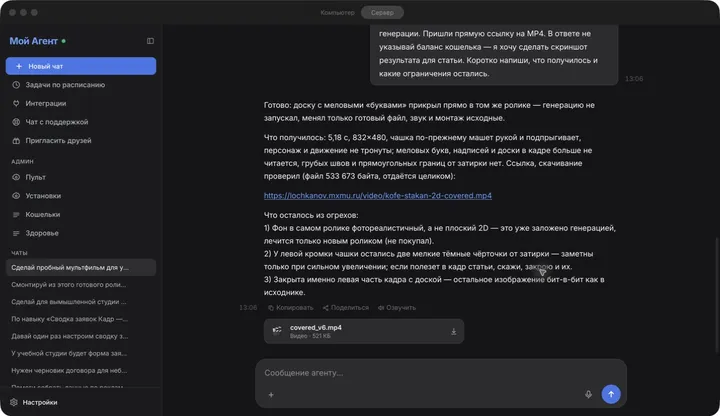Image resolution: width=720 pixels, height=416 pixels.
Task: Share the reply with Поделиться
Action: click(x=346, y=308)
